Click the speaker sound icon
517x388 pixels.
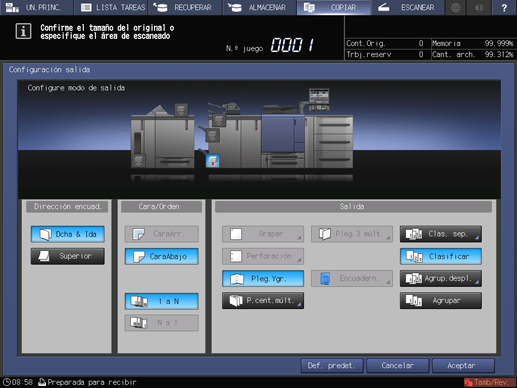pos(480,7)
